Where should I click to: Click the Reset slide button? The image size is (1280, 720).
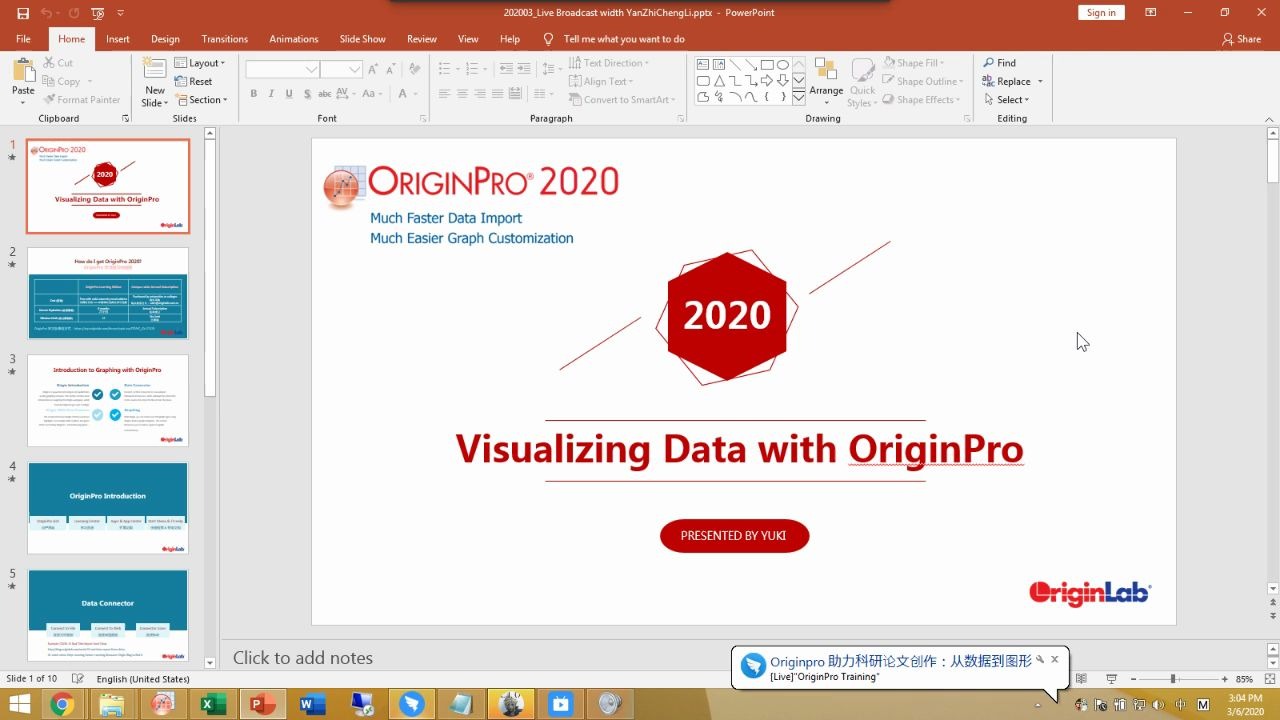pyautogui.click(x=194, y=81)
